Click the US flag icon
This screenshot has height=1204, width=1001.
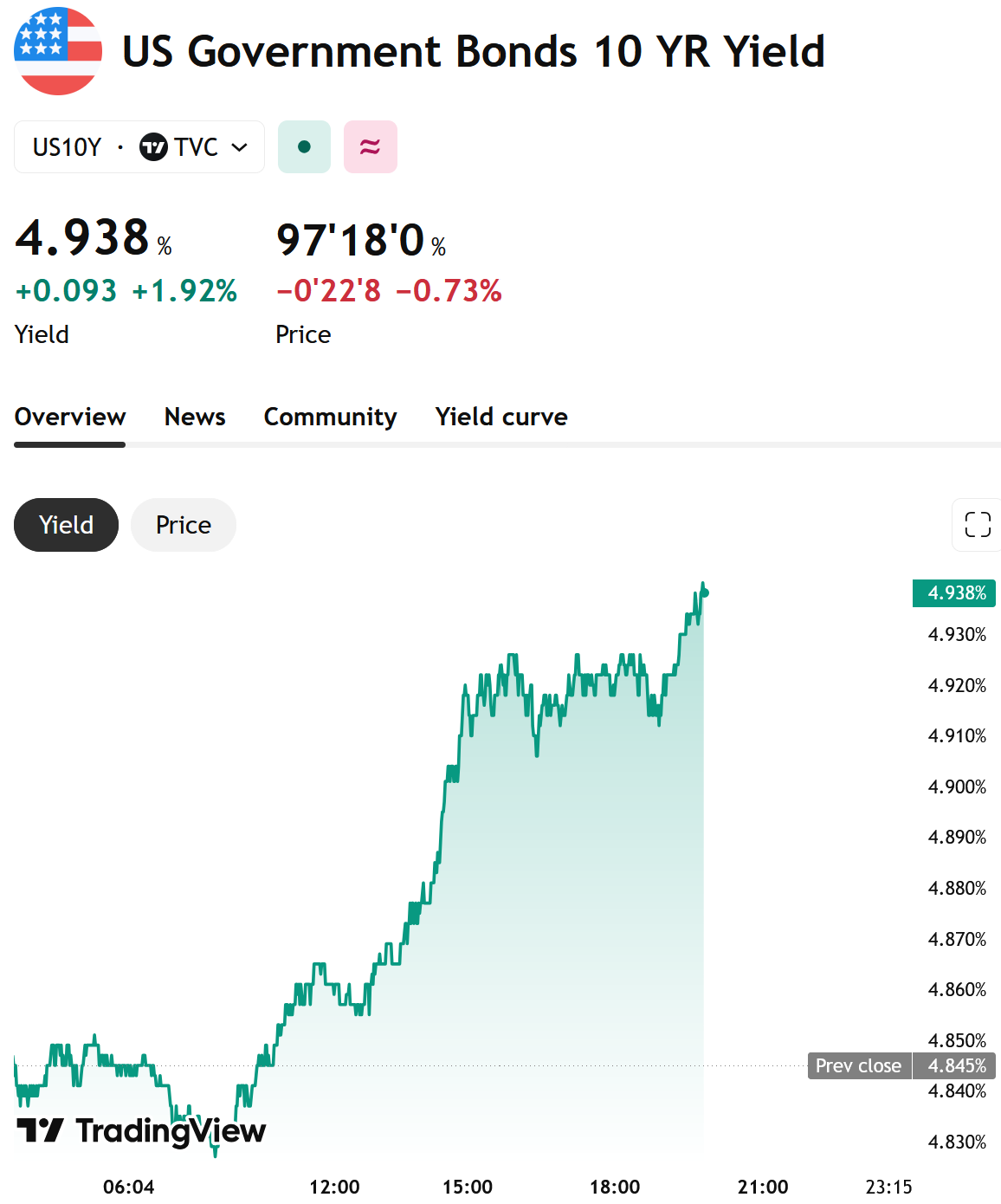click(x=58, y=51)
